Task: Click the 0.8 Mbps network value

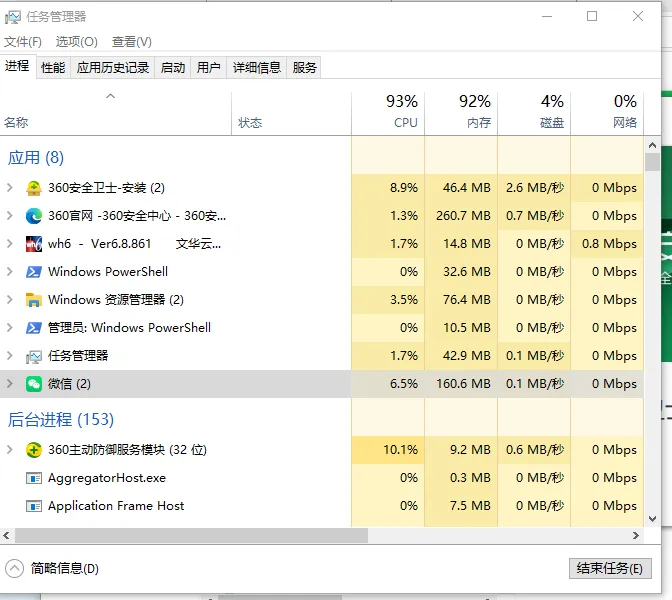Action: [x=609, y=244]
